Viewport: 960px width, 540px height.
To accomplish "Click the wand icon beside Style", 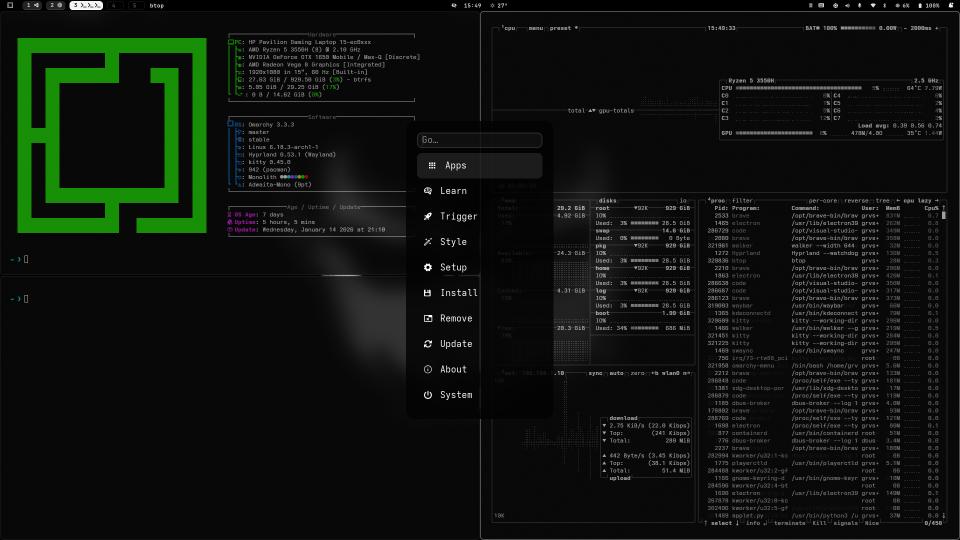I will coord(428,242).
